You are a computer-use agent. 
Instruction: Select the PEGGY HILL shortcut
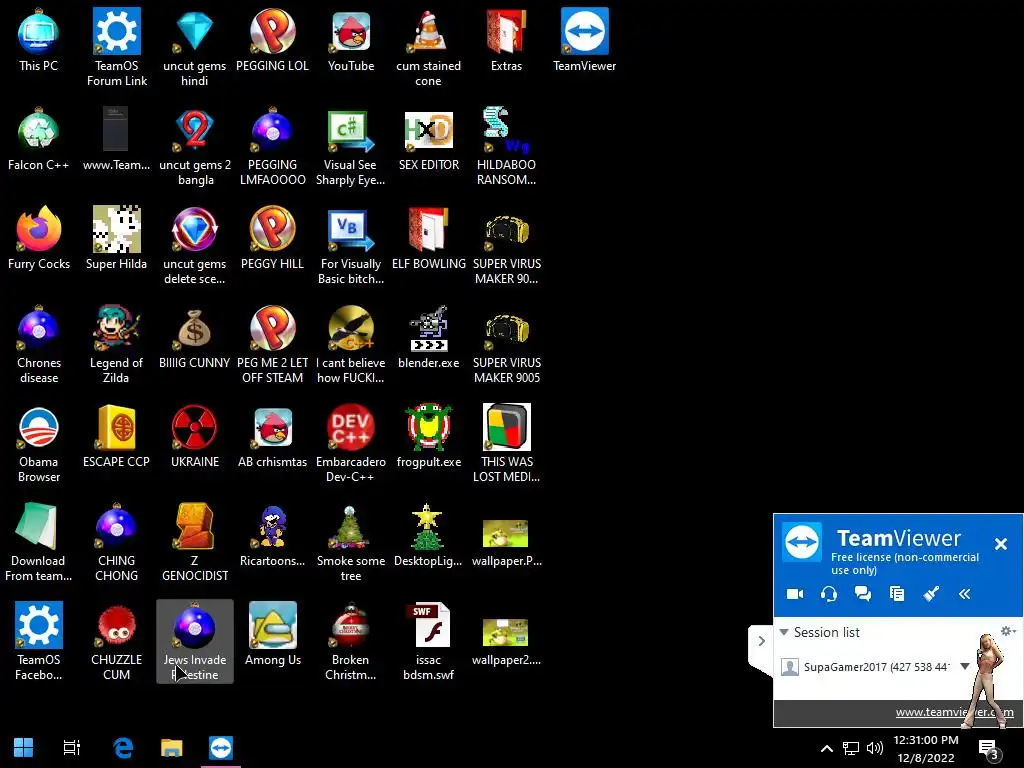click(272, 238)
